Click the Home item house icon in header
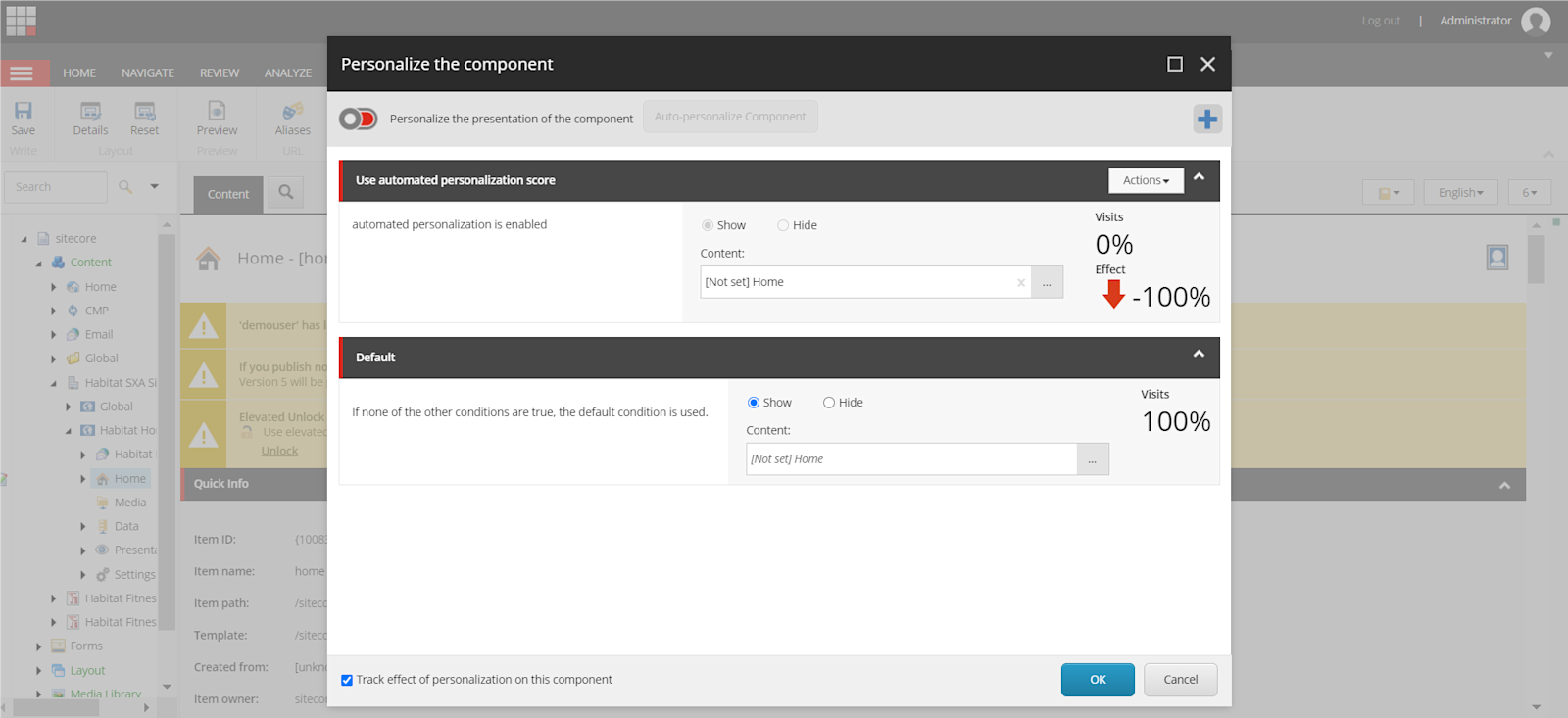The height and width of the screenshot is (718, 1568). (x=208, y=259)
